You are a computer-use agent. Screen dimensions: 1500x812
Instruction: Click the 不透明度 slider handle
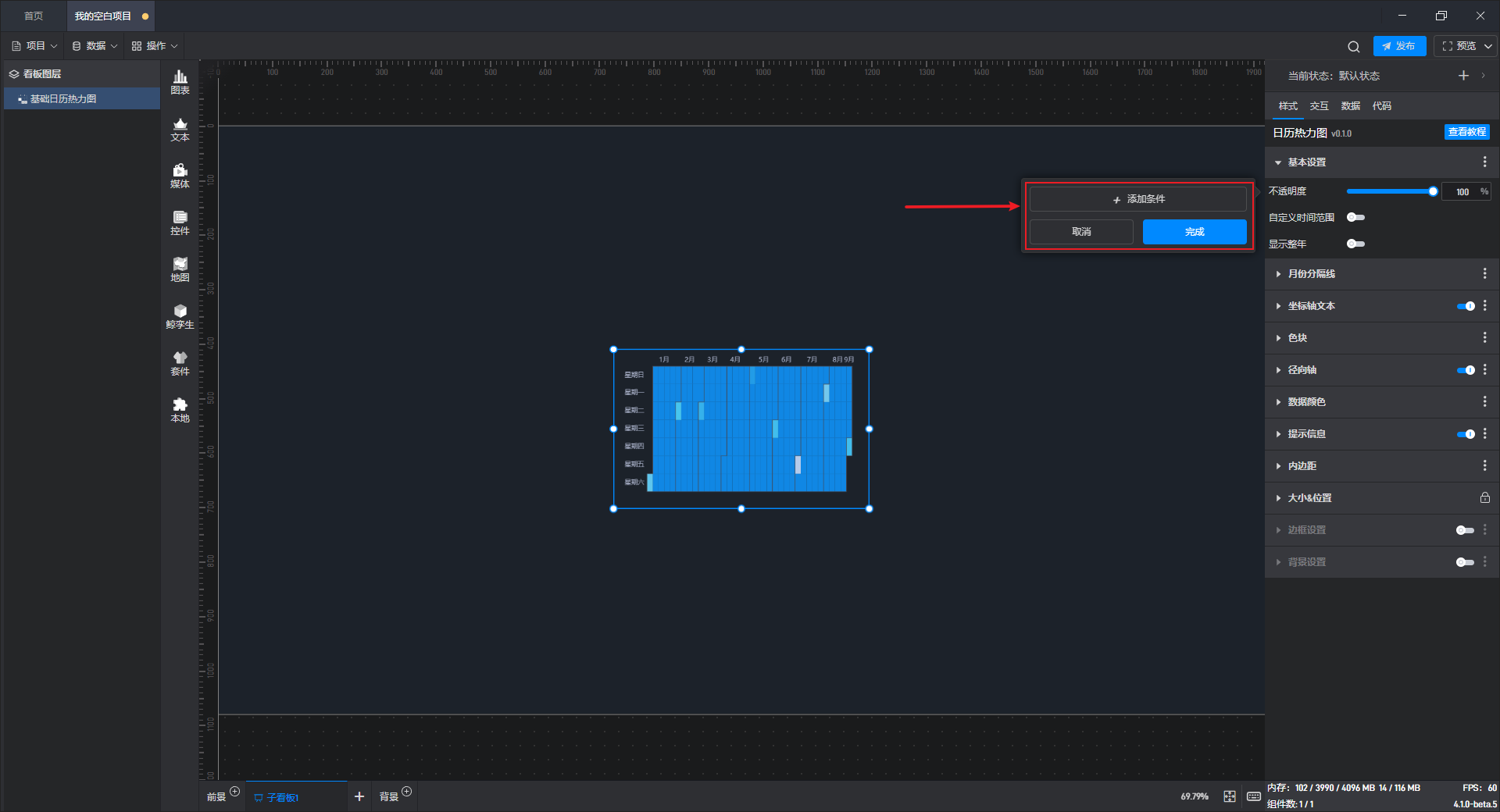tap(1433, 191)
